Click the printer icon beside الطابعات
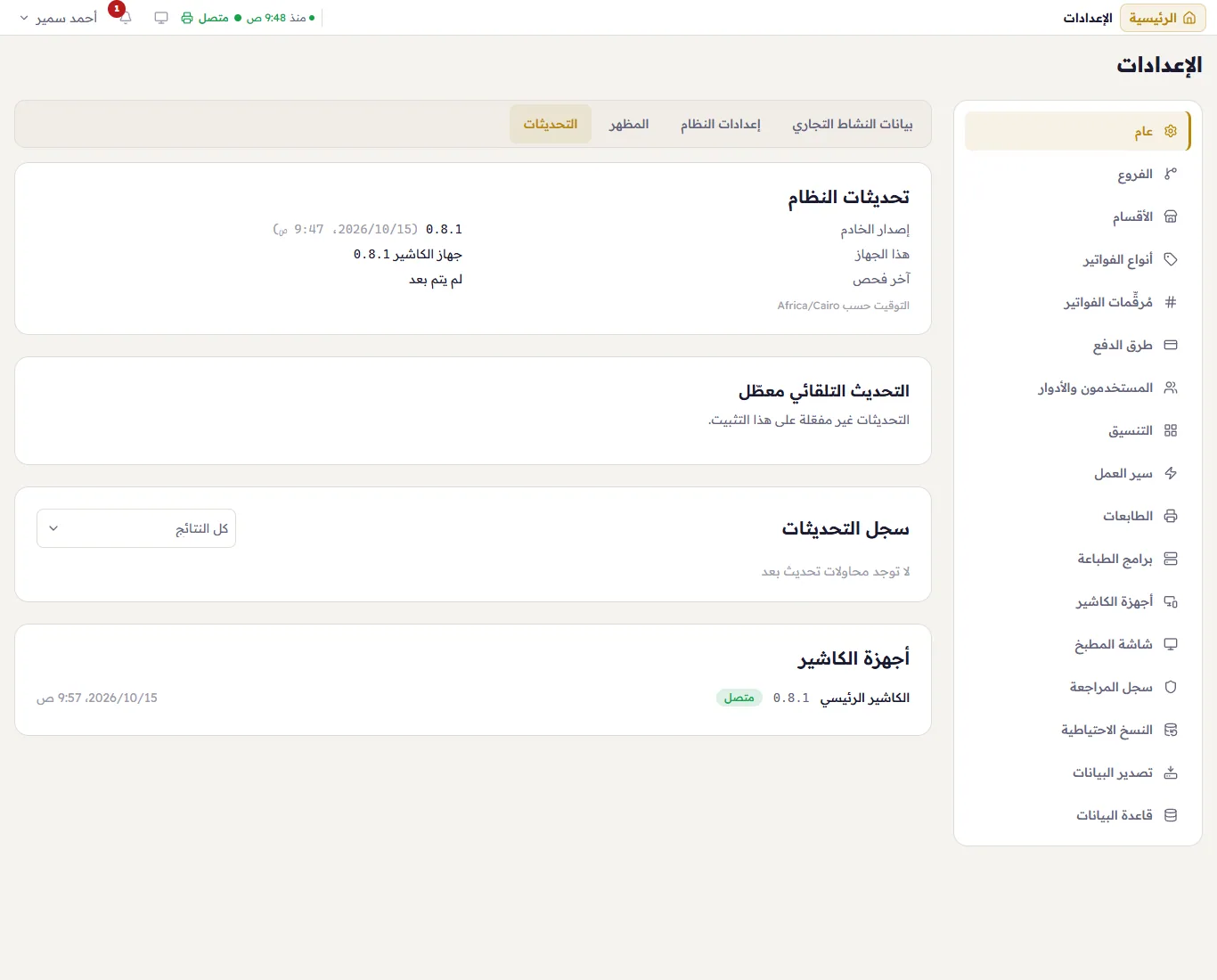The image size is (1217, 980). point(1171,516)
